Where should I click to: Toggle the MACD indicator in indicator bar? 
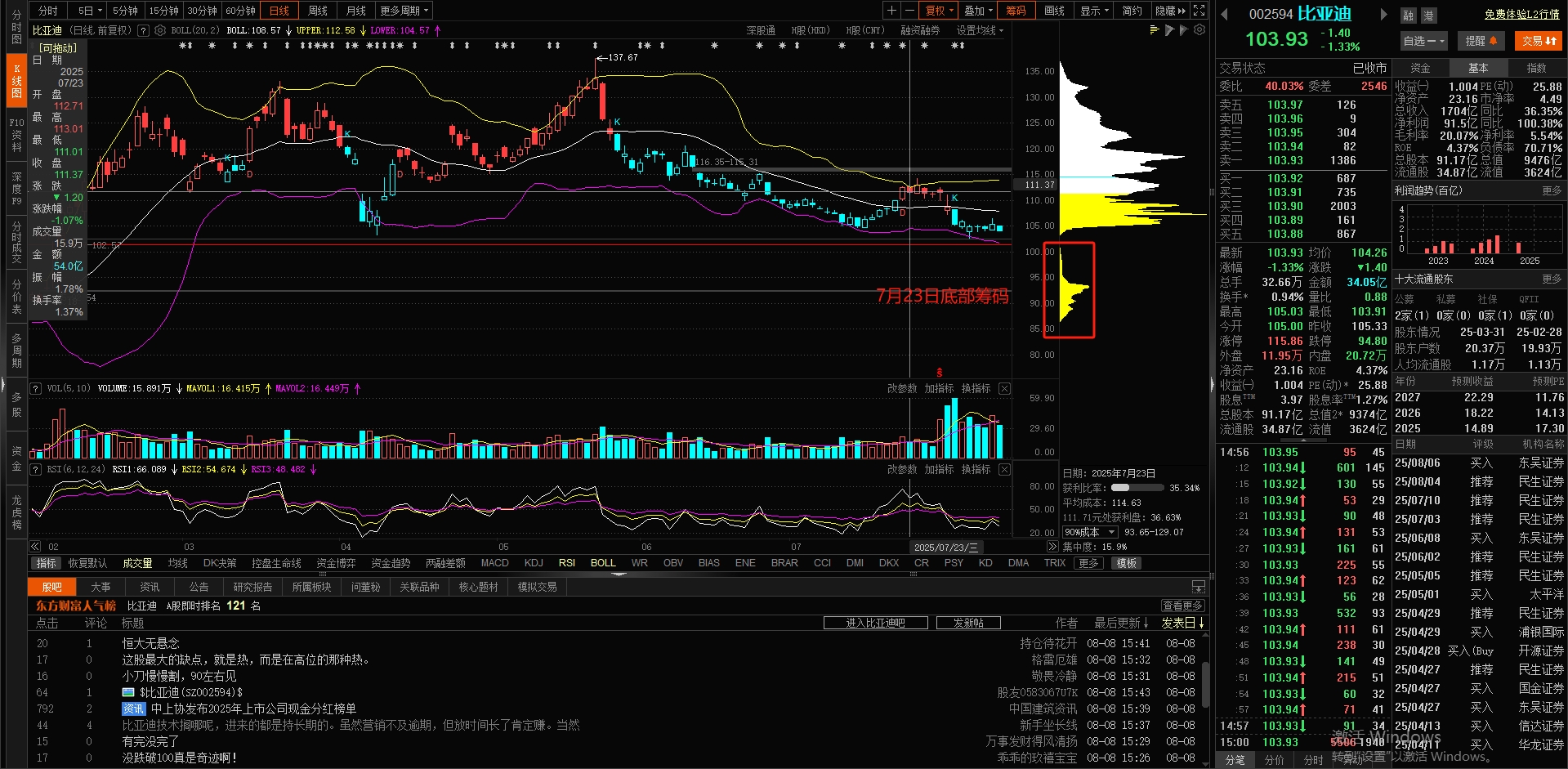pos(494,563)
